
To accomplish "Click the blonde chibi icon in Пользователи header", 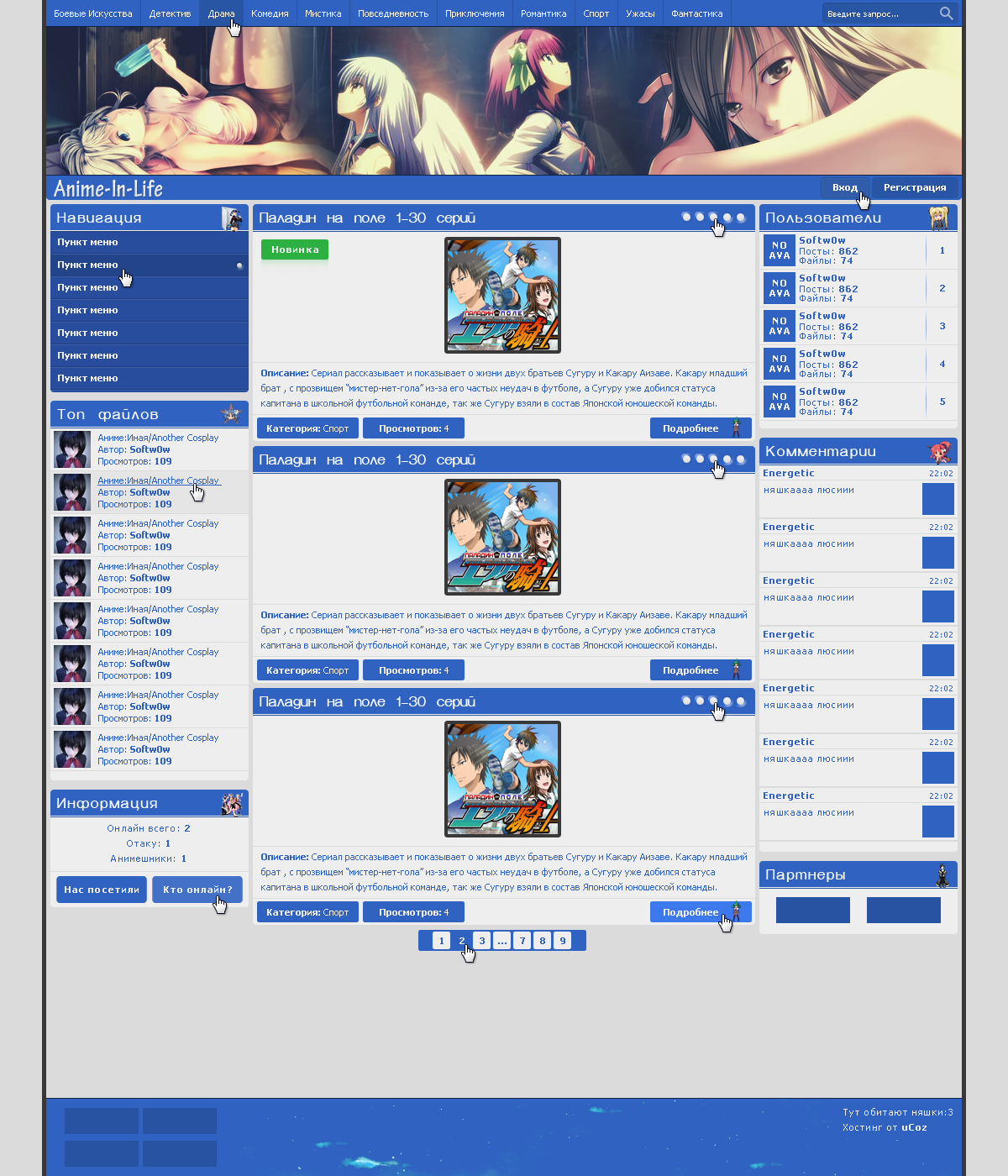I will coord(939,218).
